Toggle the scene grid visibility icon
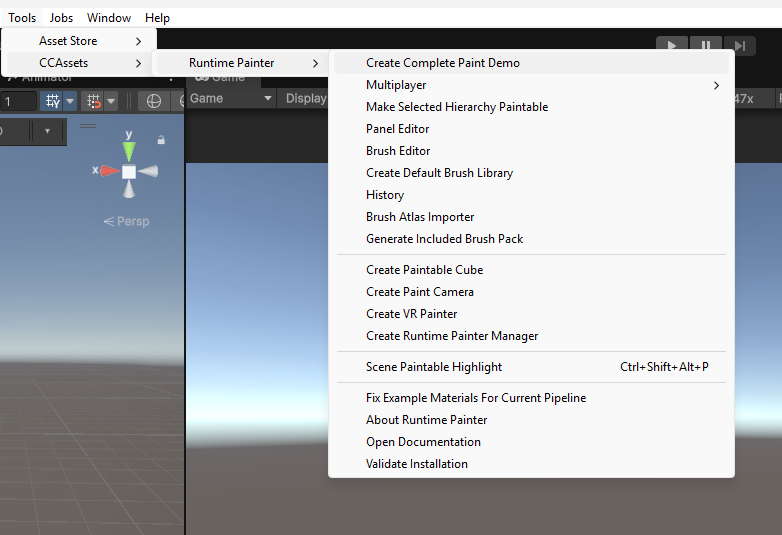Image resolution: width=782 pixels, height=535 pixels. tap(52, 101)
